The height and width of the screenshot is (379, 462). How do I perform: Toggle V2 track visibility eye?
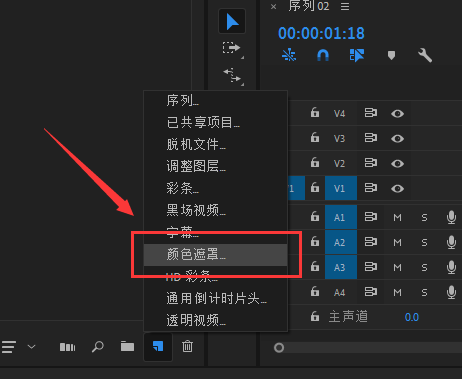tap(397, 164)
